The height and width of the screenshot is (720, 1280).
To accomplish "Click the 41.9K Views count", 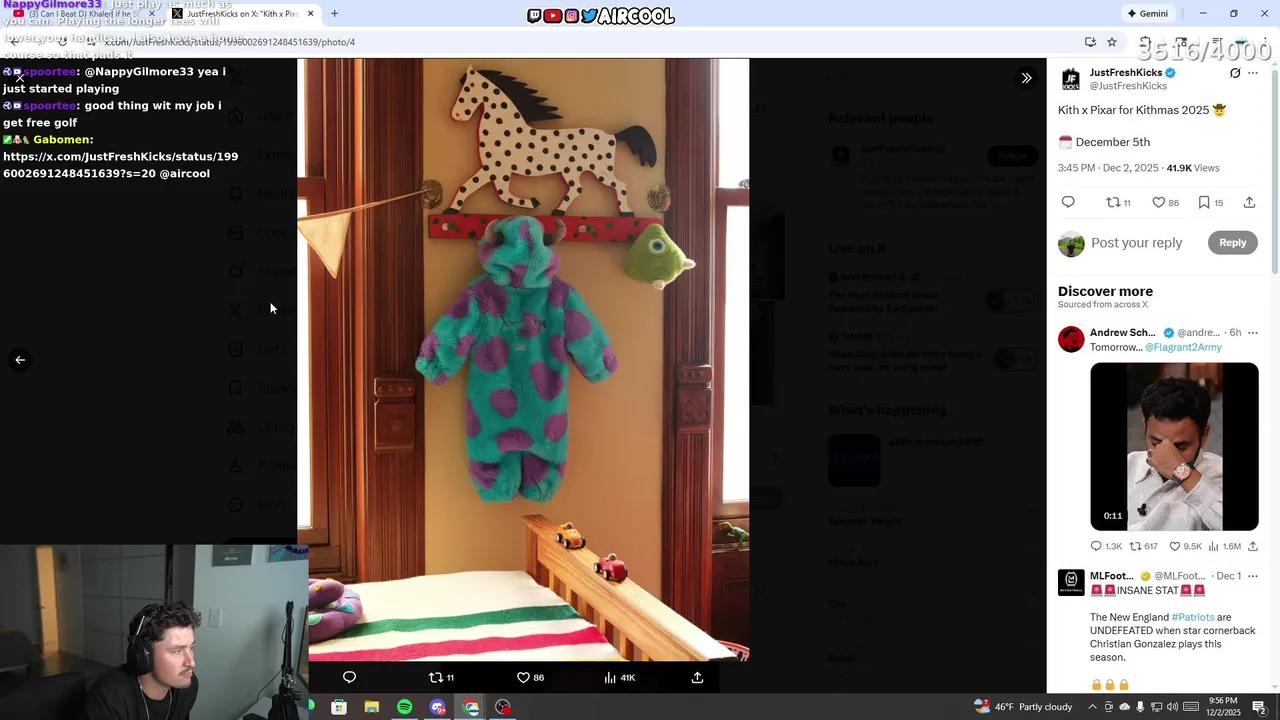I will (x=1193, y=168).
